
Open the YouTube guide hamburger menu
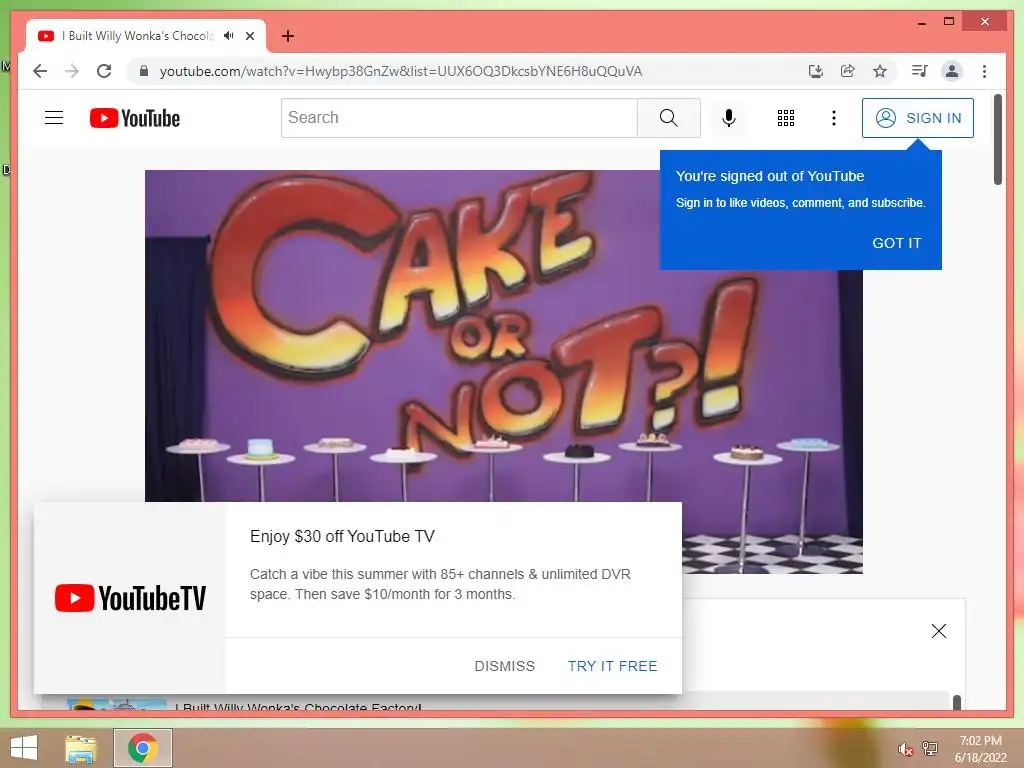54,118
